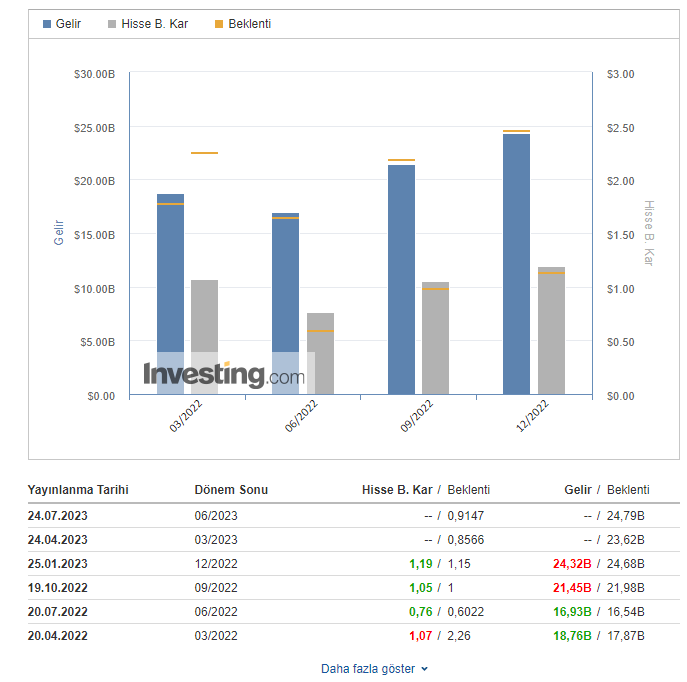The image size is (687, 682).
Task: Expand list with Daha fazla göster
Action: coord(367,669)
